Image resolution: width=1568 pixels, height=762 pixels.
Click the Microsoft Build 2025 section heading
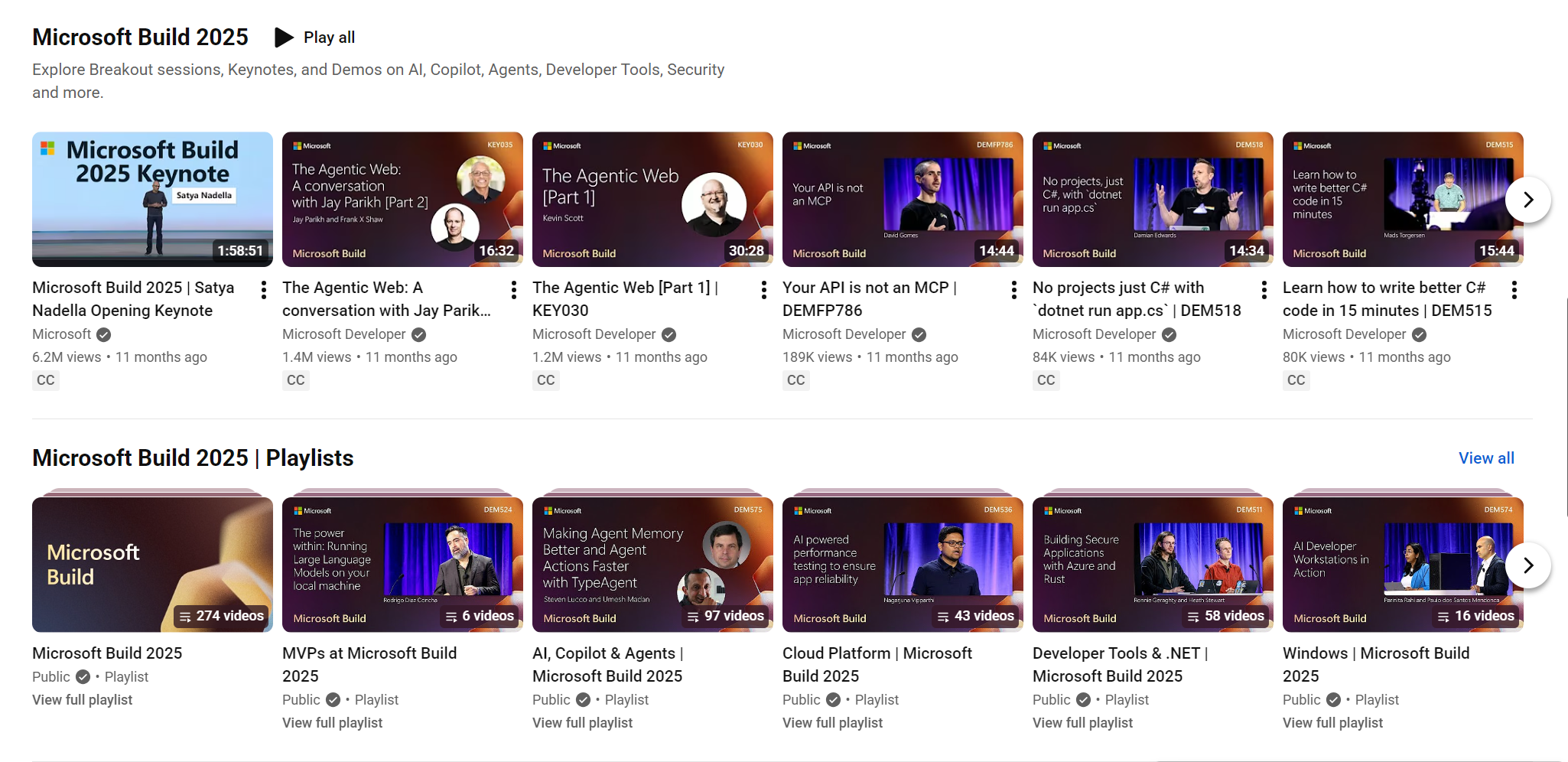point(140,37)
